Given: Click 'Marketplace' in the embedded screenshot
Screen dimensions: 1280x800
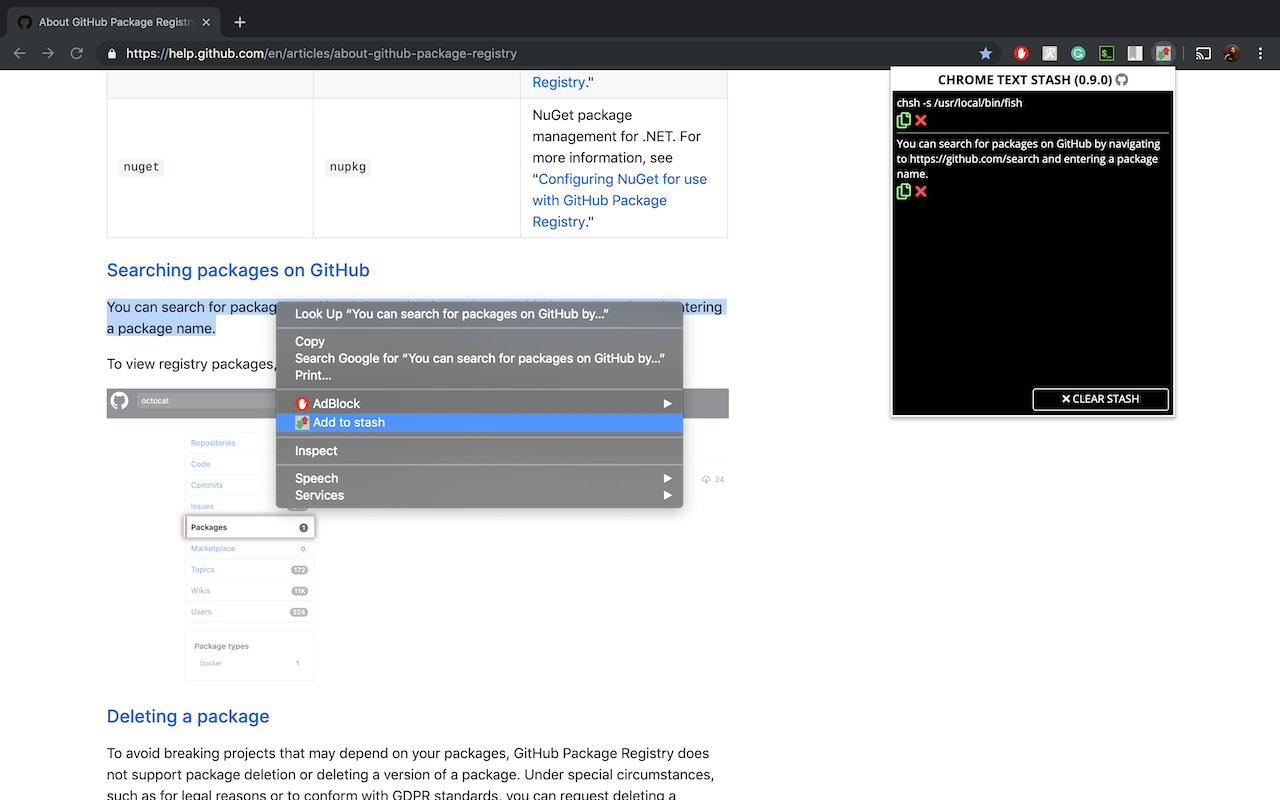Looking at the screenshot, I should 213,548.
